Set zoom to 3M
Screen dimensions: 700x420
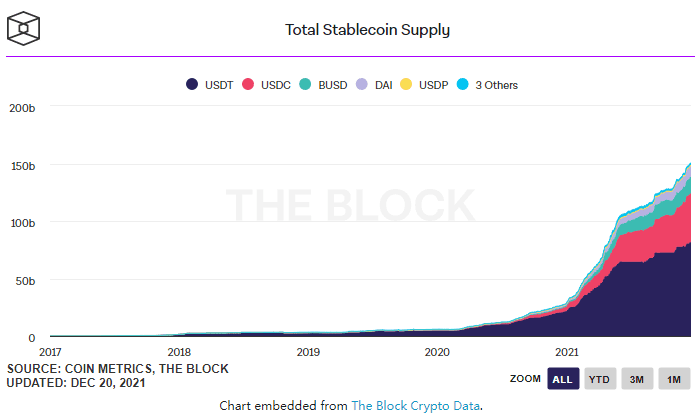pyautogui.click(x=637, y=379)
